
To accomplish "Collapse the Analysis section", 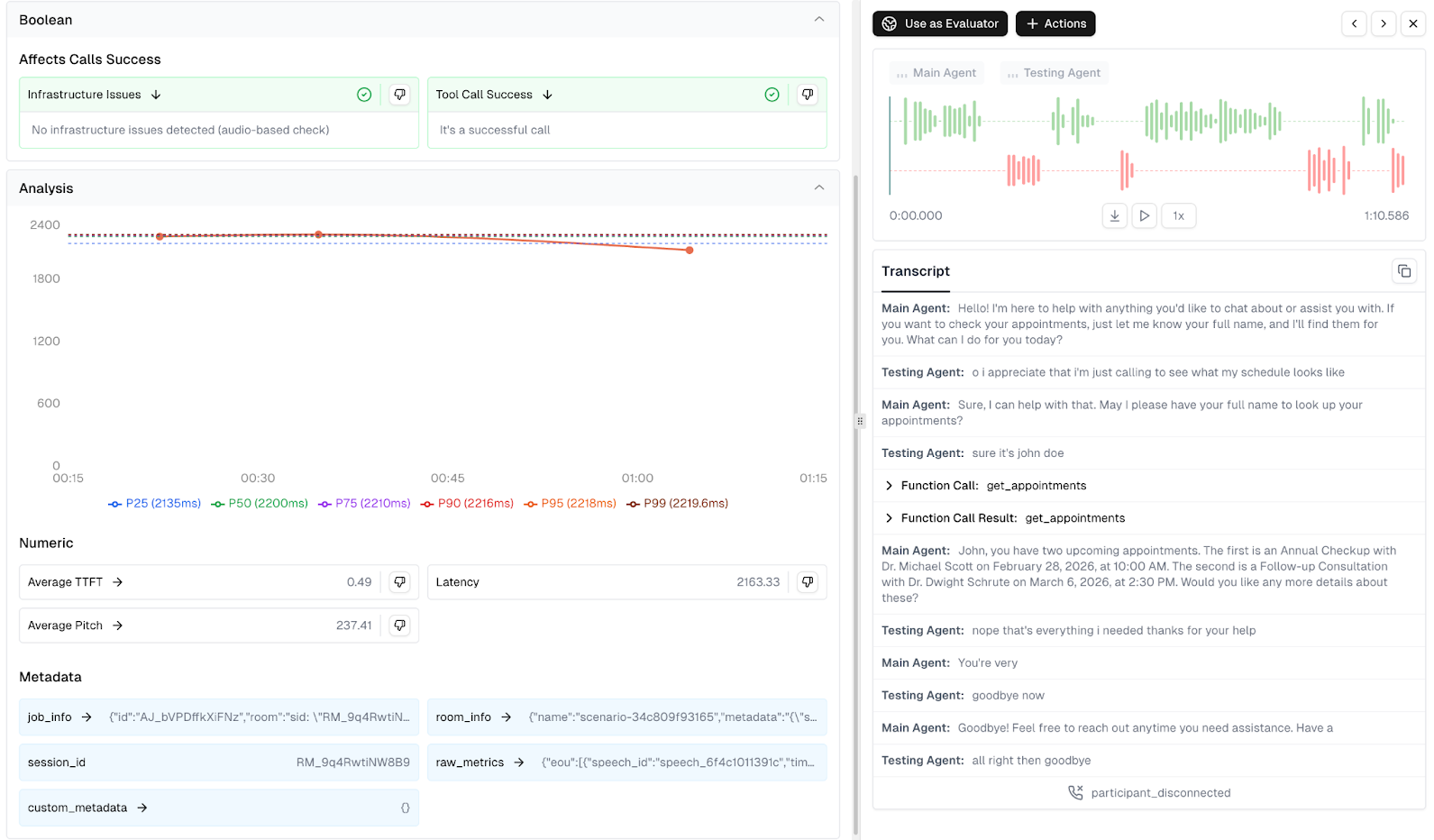I will coord(818,188).
